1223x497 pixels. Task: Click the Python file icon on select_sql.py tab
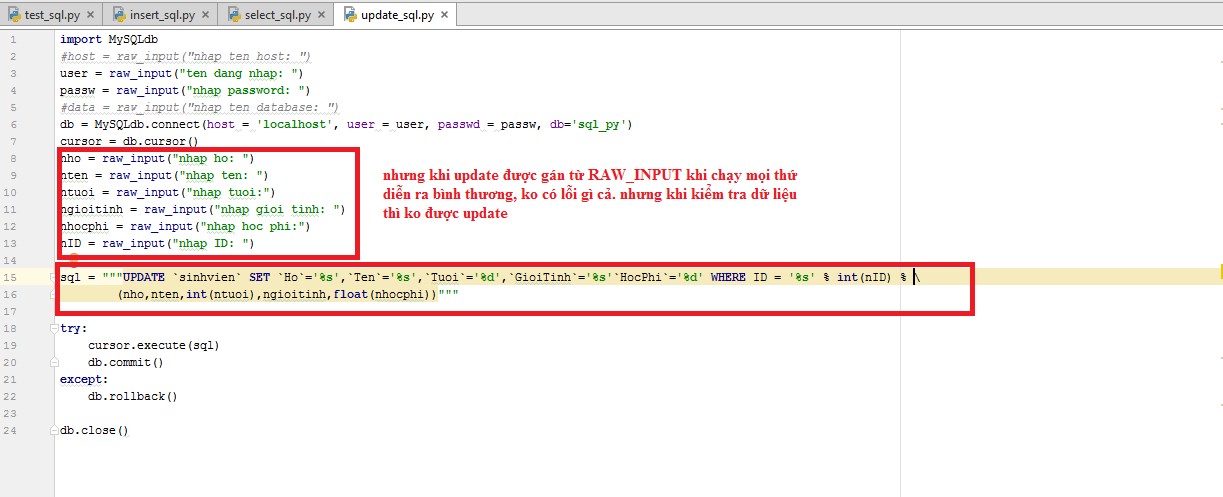pyautogui.click(x=234, y=15)
